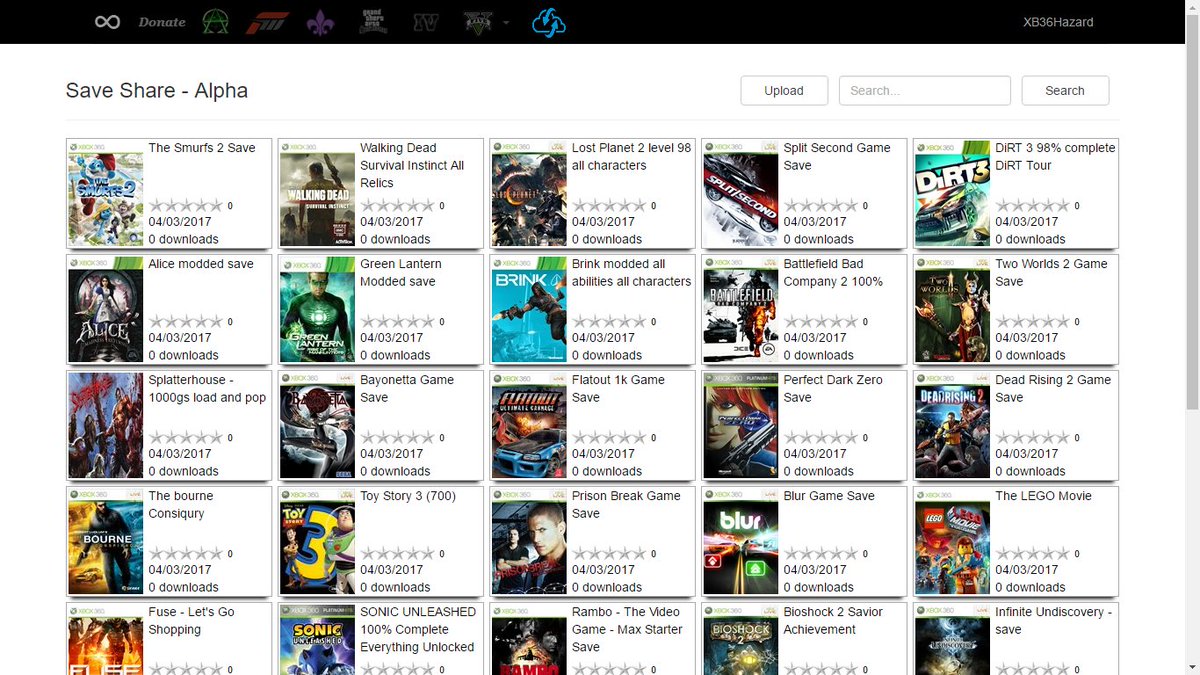The width and height of the screenshot is (1200, 675).
Task: Open the Split Second cover thumbnail
Action: (x=741, y=194)
